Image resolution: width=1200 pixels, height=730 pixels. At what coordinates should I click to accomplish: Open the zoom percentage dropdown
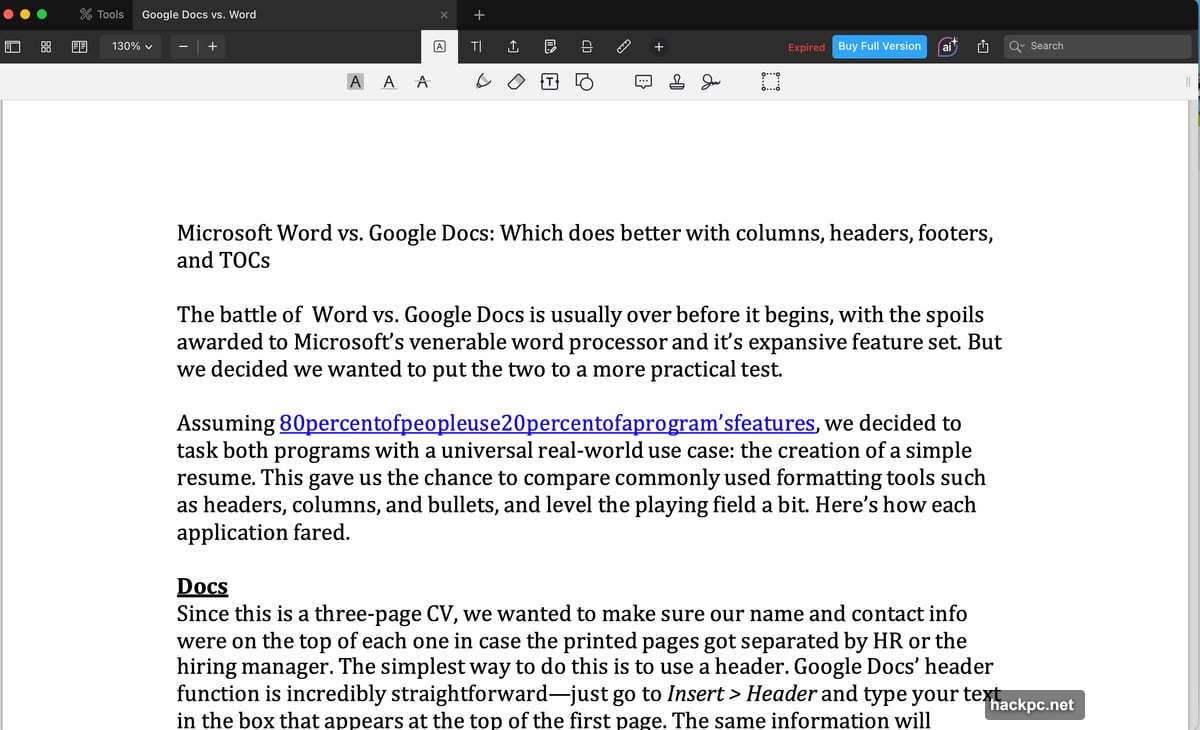pos(130,46)
